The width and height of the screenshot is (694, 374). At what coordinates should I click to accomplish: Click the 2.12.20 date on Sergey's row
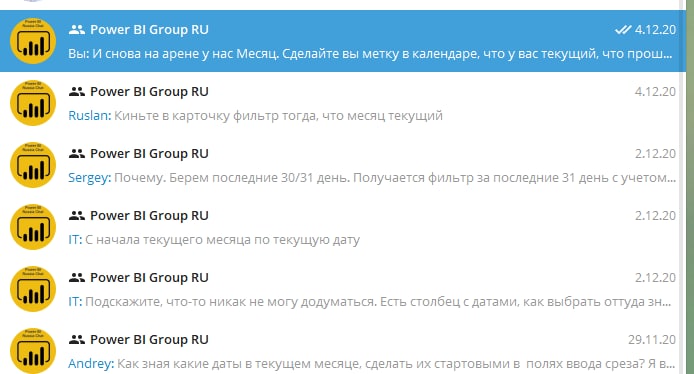[655, 154]
